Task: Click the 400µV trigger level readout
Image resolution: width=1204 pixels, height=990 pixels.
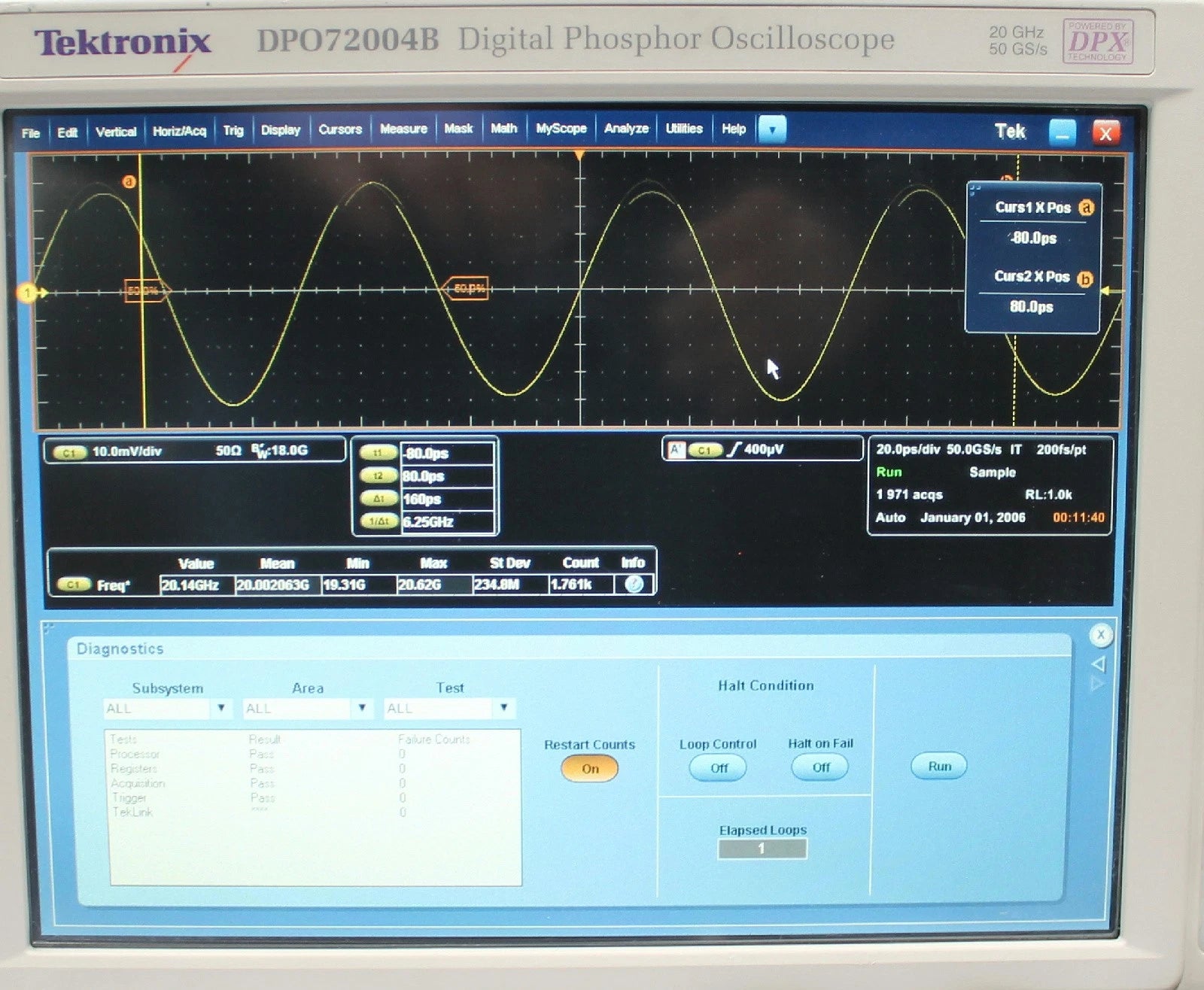Action: (x=764, y=449)
